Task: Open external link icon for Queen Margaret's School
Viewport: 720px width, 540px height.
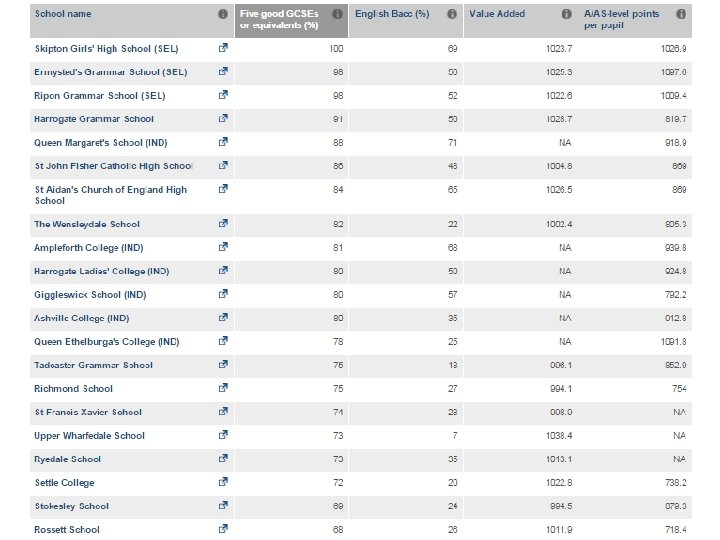Action: (222, 142)
